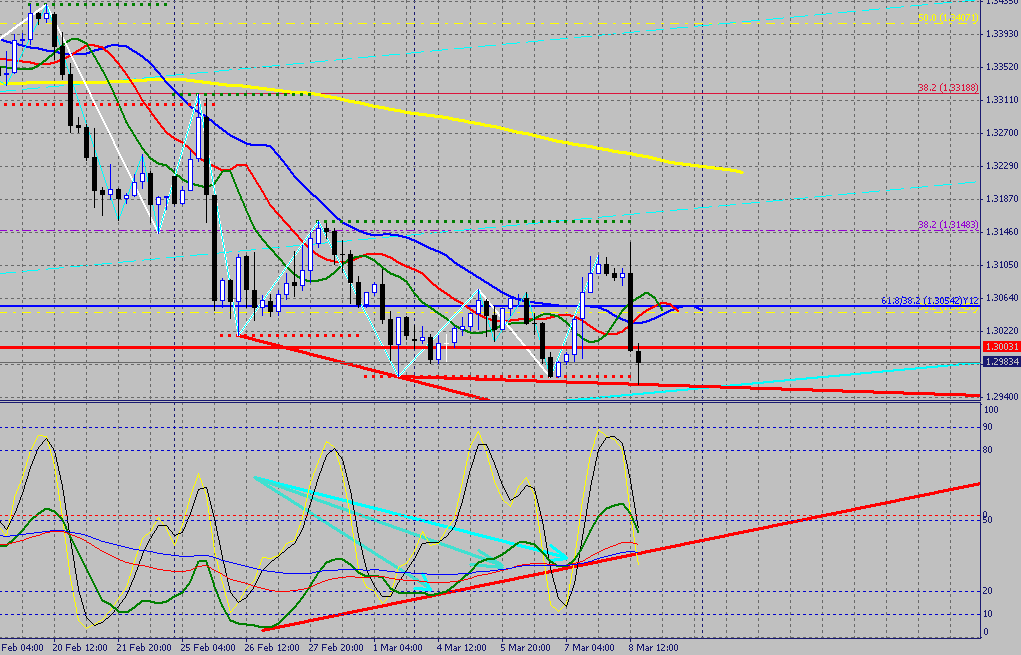Image resolution: width=1021 pixels, height=655 pixels.
Task: Click the blue label 61.8/38.2 (1.30542)Y12
Action: 930,301
